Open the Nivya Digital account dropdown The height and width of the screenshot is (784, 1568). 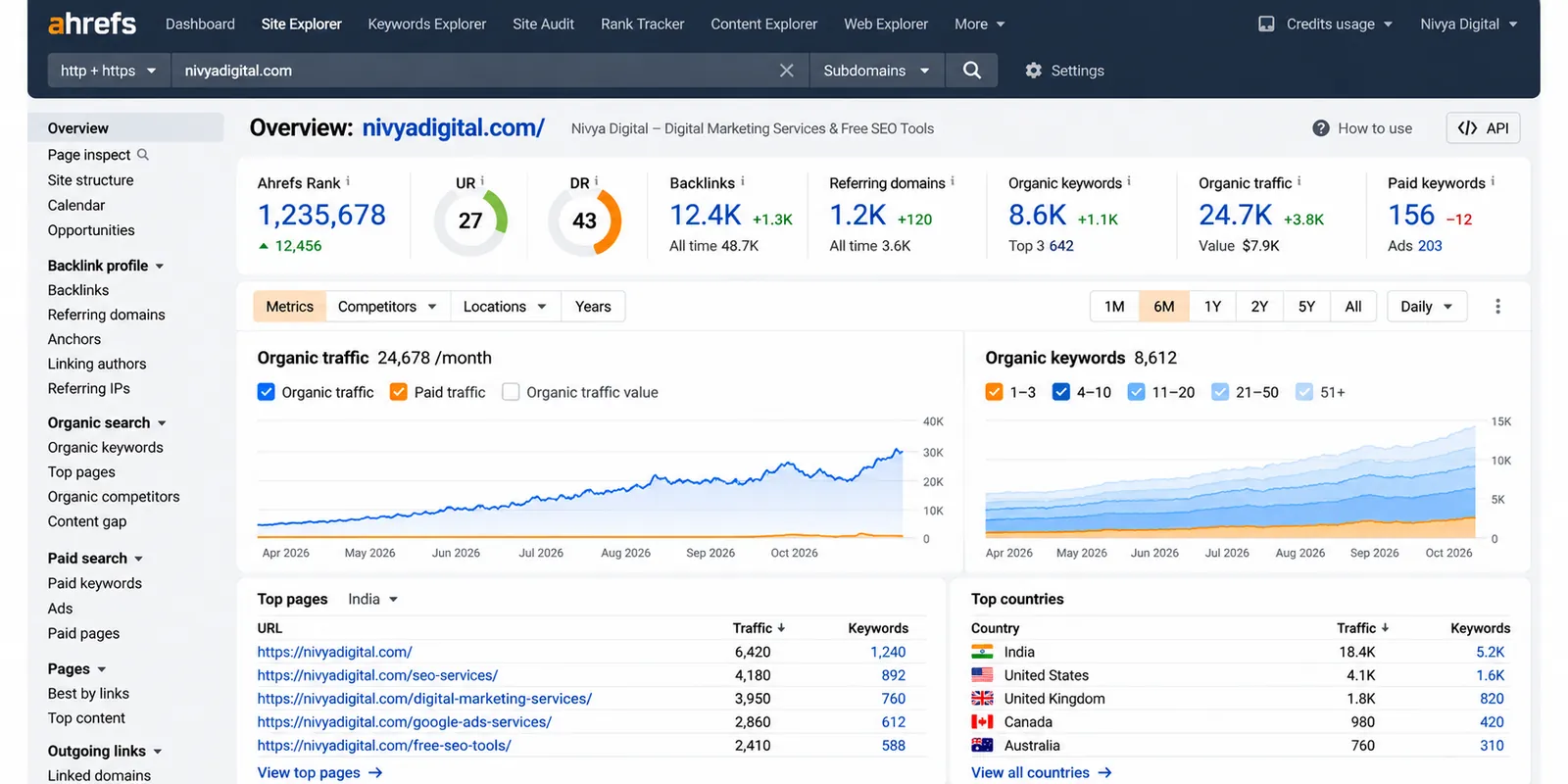point(1469,24)
